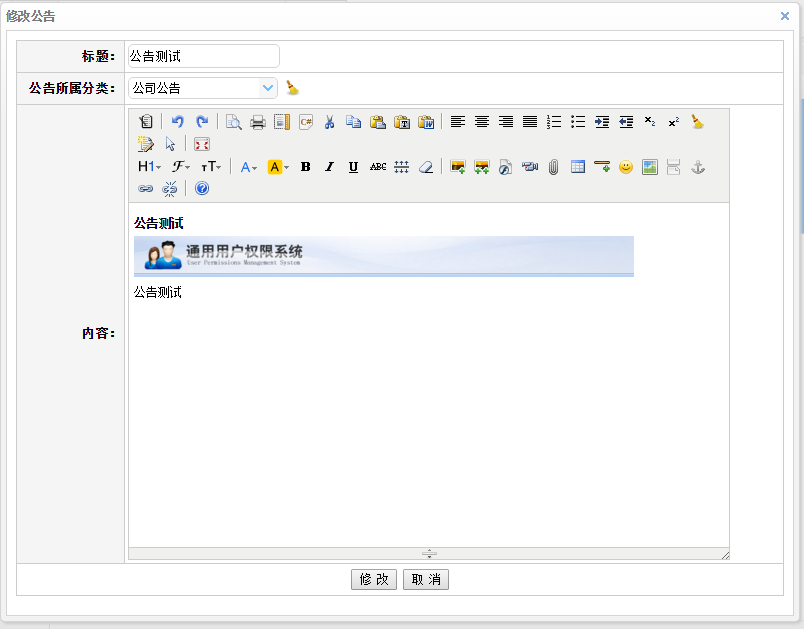The height and width of the screenshot is (629, 804).
Task: Apply subscript formatting
Action: [x=650, y=121]
